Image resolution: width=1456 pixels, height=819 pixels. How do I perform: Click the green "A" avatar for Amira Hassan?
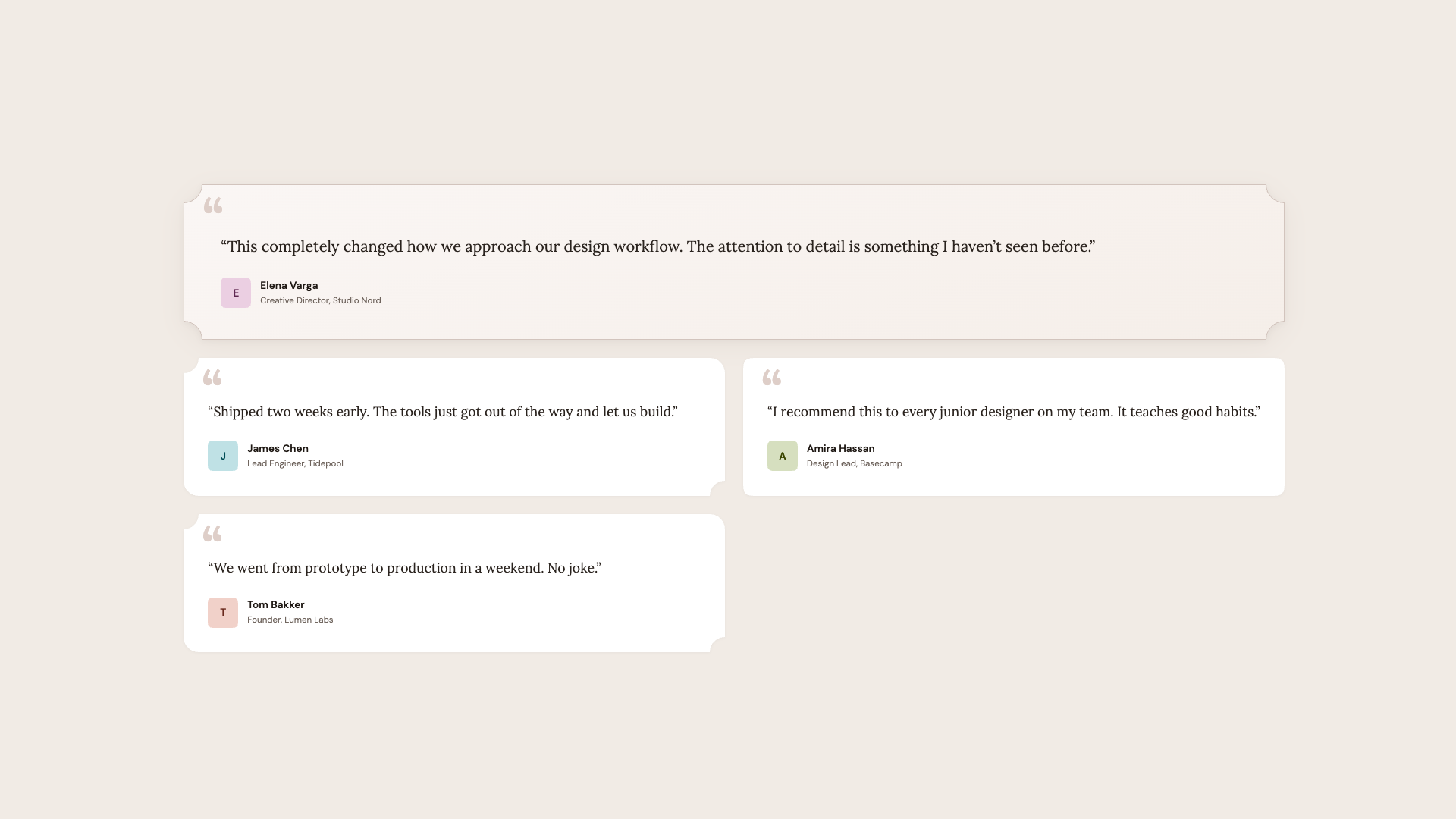[783, 456]
